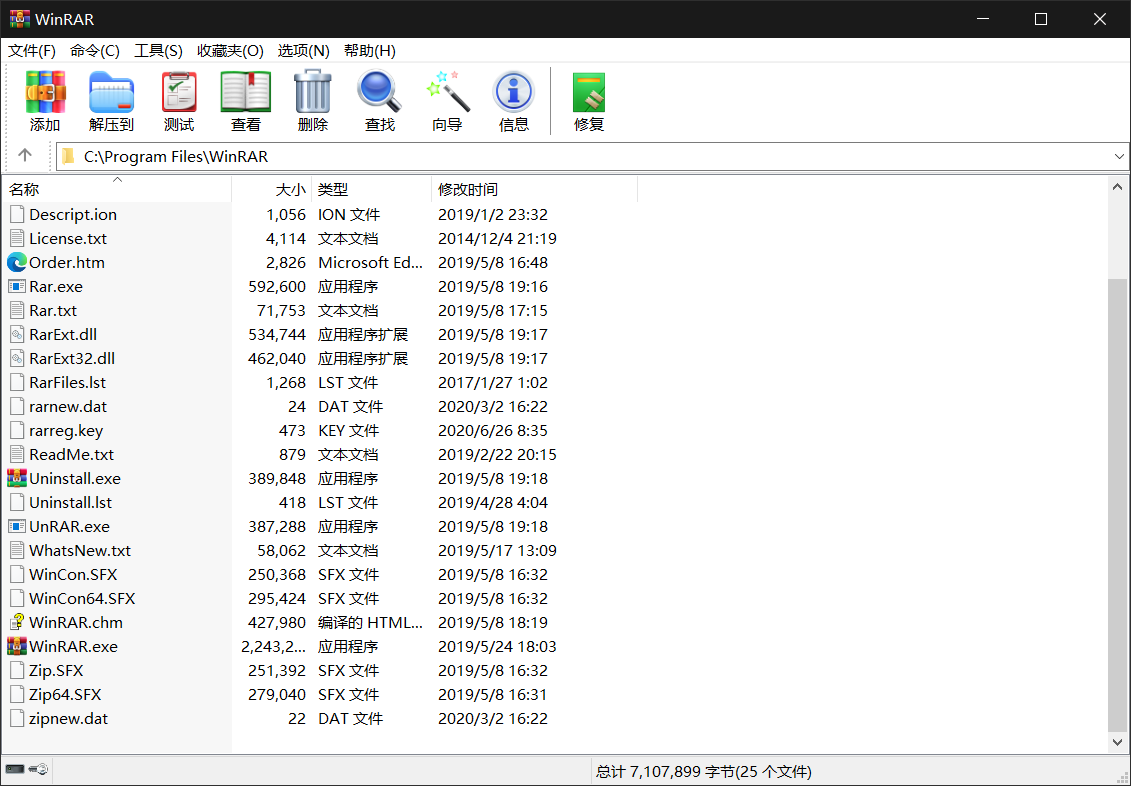The width and height of the screenshot is (1131, 786).
Task: Click the date 2014/12/4 21:19
Action: [497, 239]
